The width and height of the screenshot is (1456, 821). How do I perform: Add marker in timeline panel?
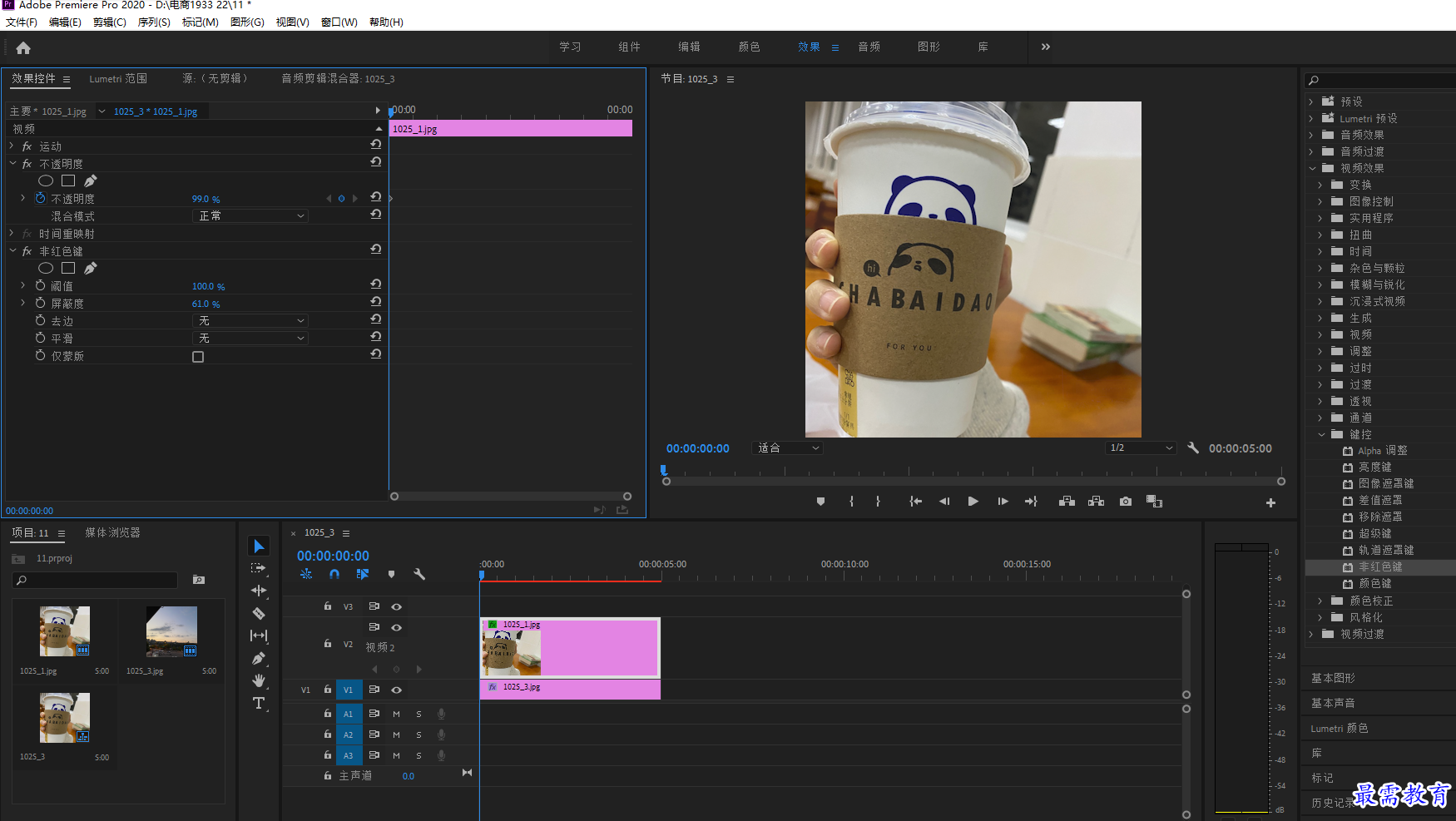pos(391,574)
